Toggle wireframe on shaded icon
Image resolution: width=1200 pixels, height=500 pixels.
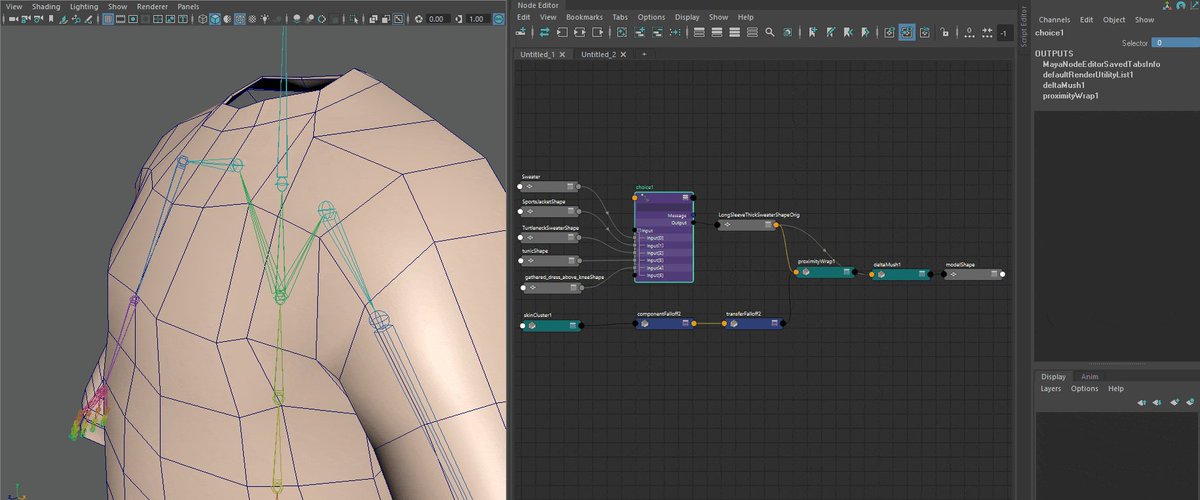pos(240,19)
